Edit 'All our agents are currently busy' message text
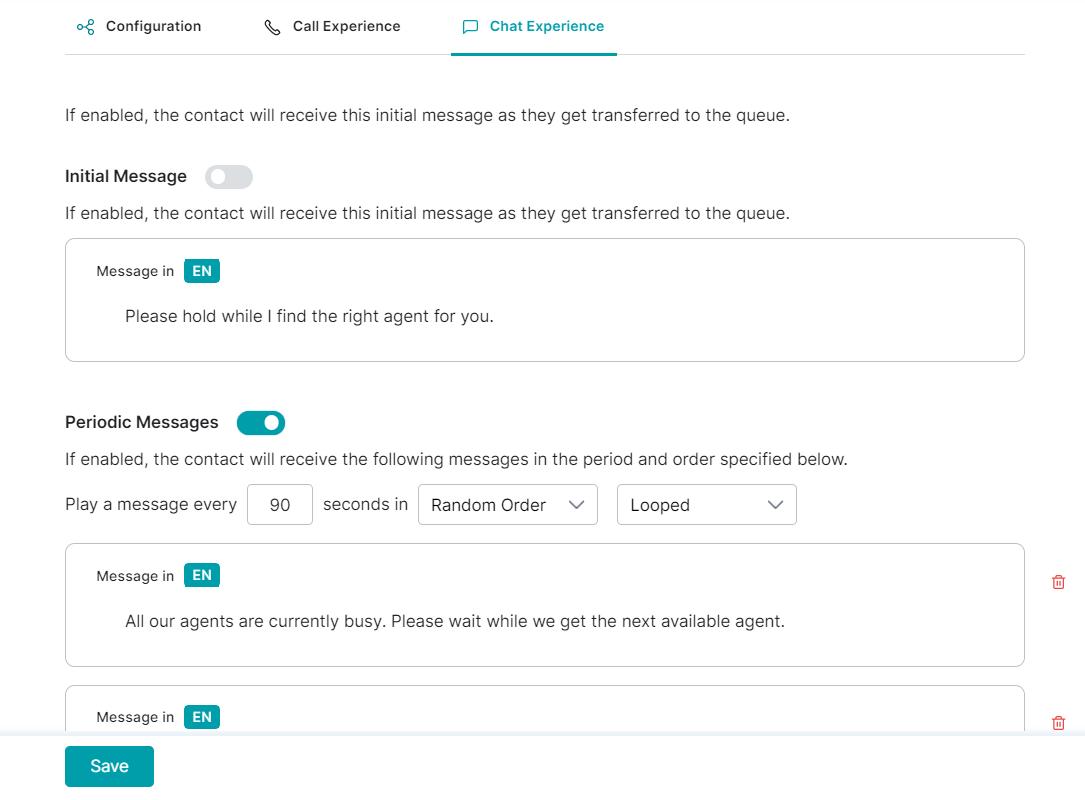1085x800 pixels. tap(455, 621)
